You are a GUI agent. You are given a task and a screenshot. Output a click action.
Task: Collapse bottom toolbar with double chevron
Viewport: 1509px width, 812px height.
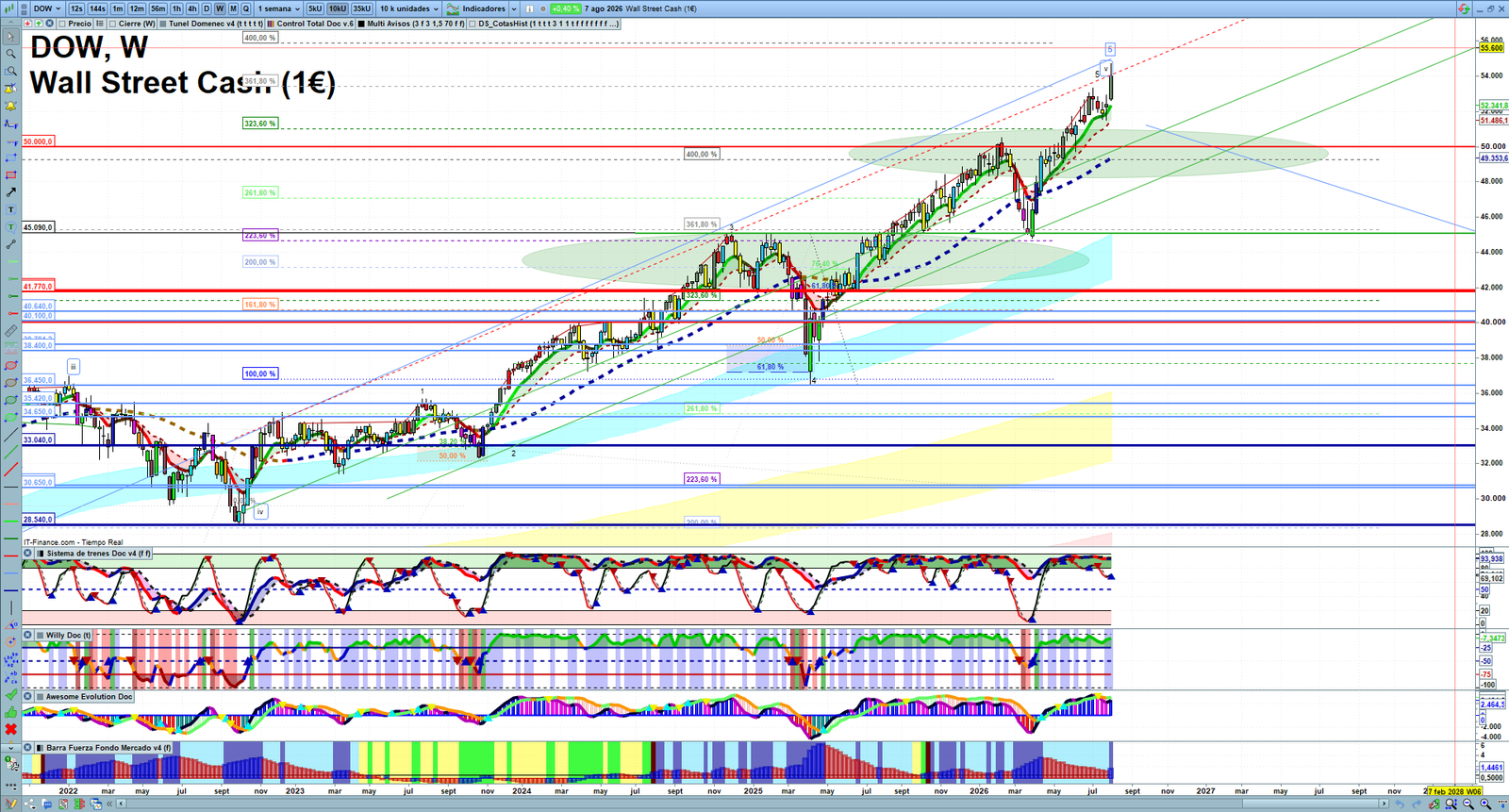(x=108, y=804)
